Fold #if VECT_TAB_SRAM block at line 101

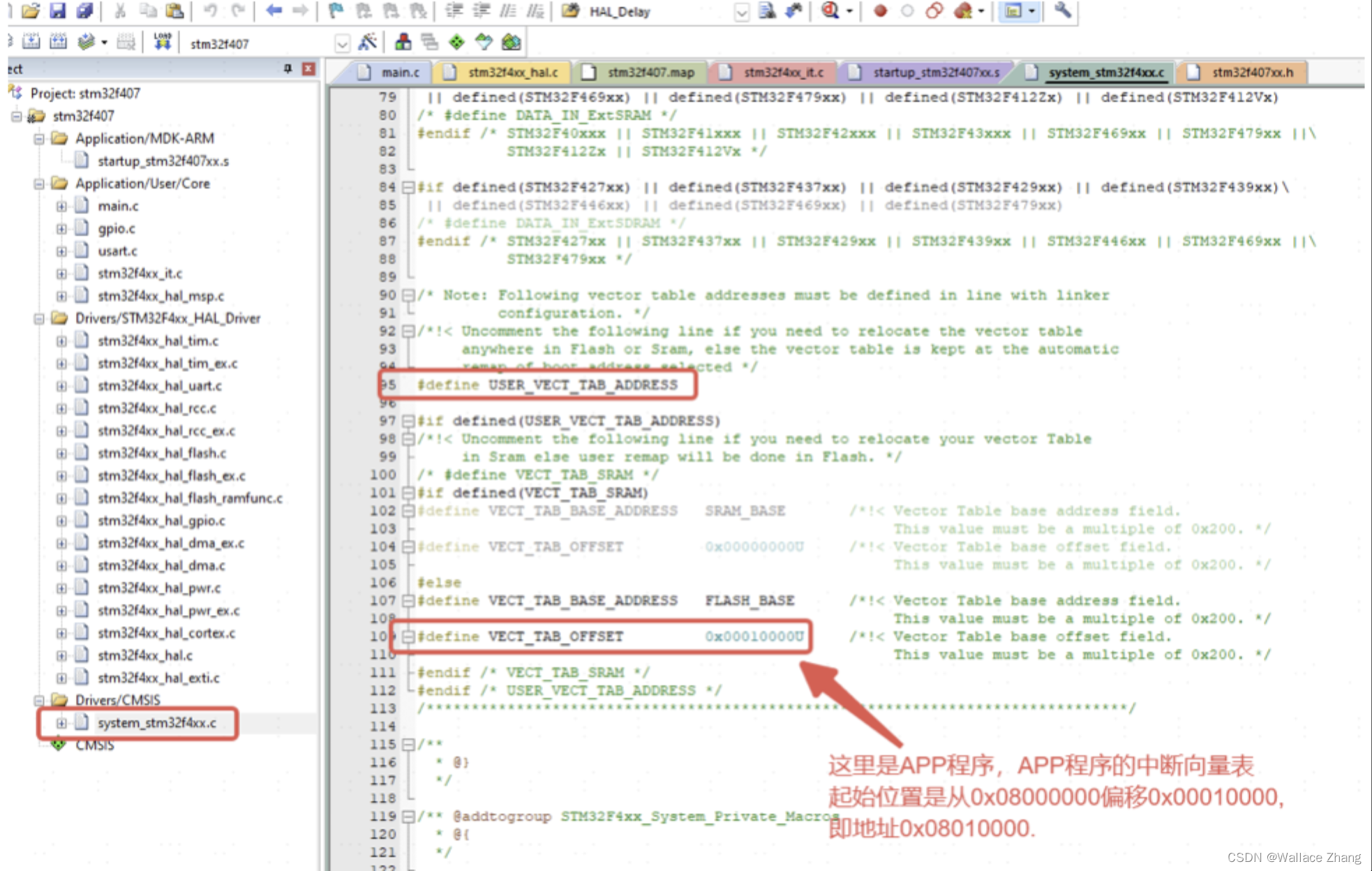408,493
